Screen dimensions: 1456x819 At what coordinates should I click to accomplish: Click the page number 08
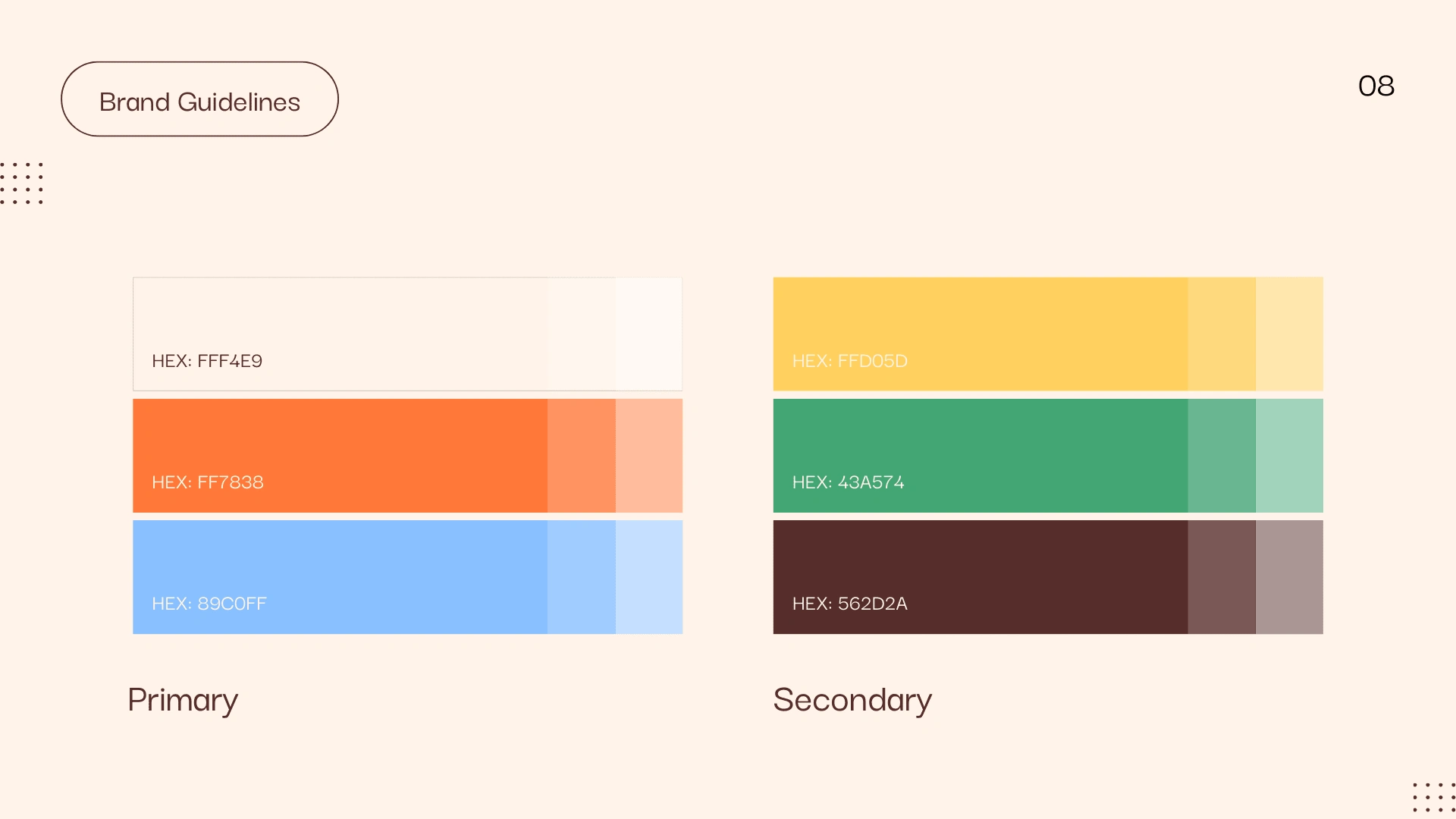tap(1376, 86)
